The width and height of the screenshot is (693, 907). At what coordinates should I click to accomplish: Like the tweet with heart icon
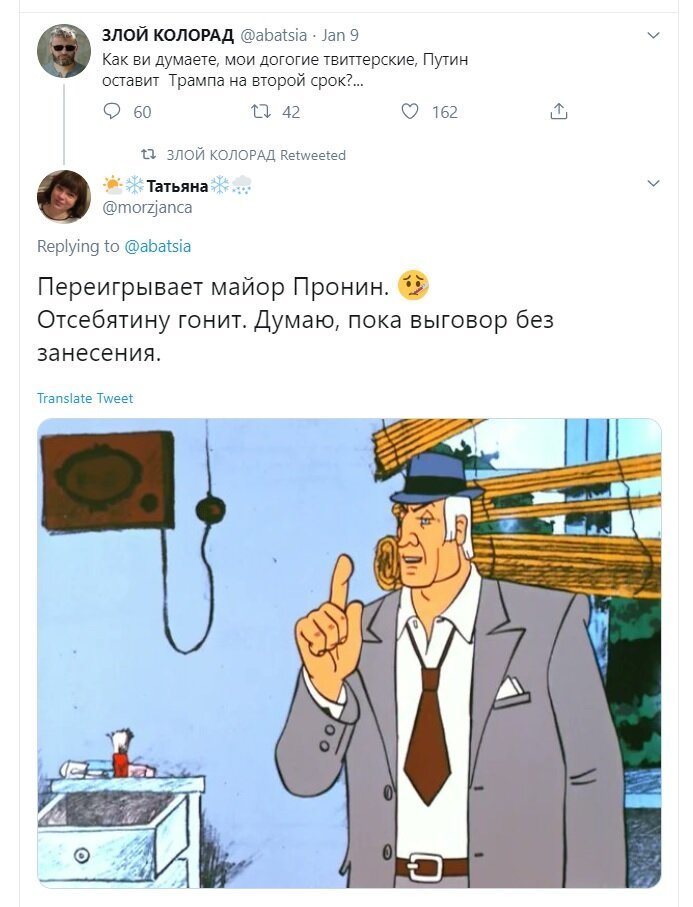[x=410, y=111]
